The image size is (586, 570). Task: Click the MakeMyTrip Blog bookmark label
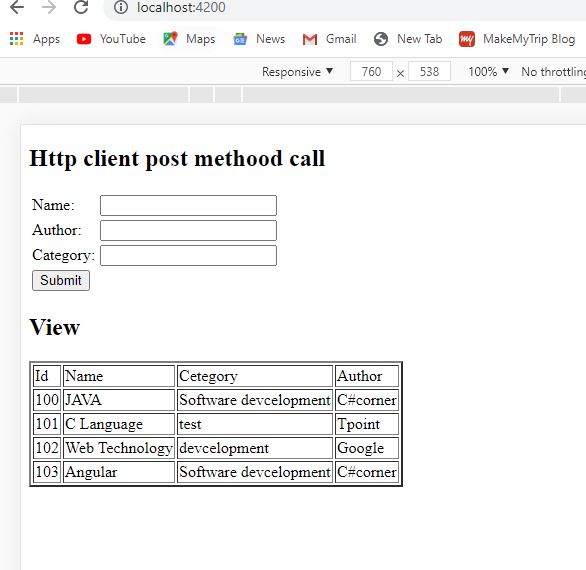click(529, 39)
